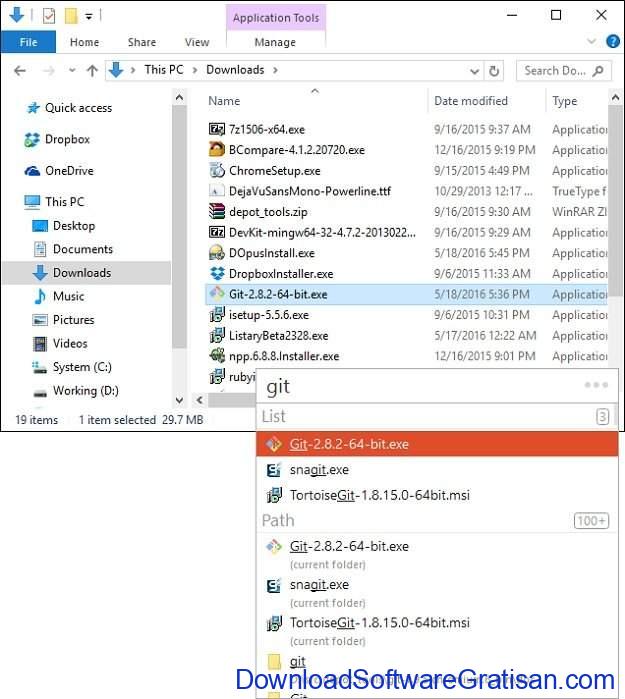Image resolution: width=625 pixels, height=699 pixels.
Task: Click the DevKit-mingw64 file icon
Action: point(217,232)
